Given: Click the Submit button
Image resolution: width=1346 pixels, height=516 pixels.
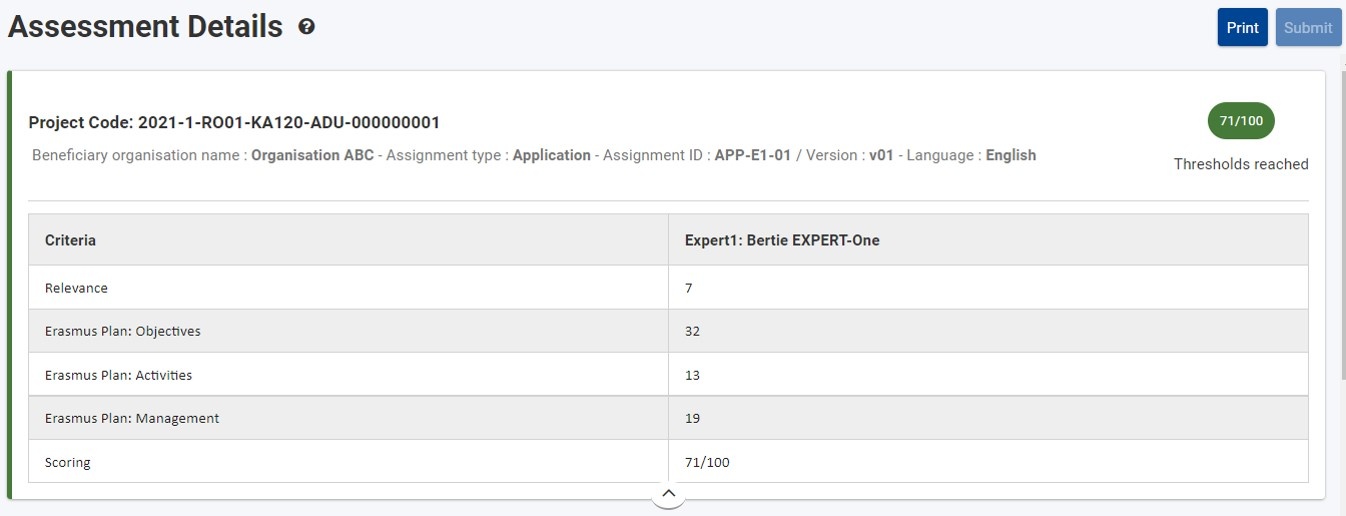Looking at the screenshot, I should point(1308,28).
